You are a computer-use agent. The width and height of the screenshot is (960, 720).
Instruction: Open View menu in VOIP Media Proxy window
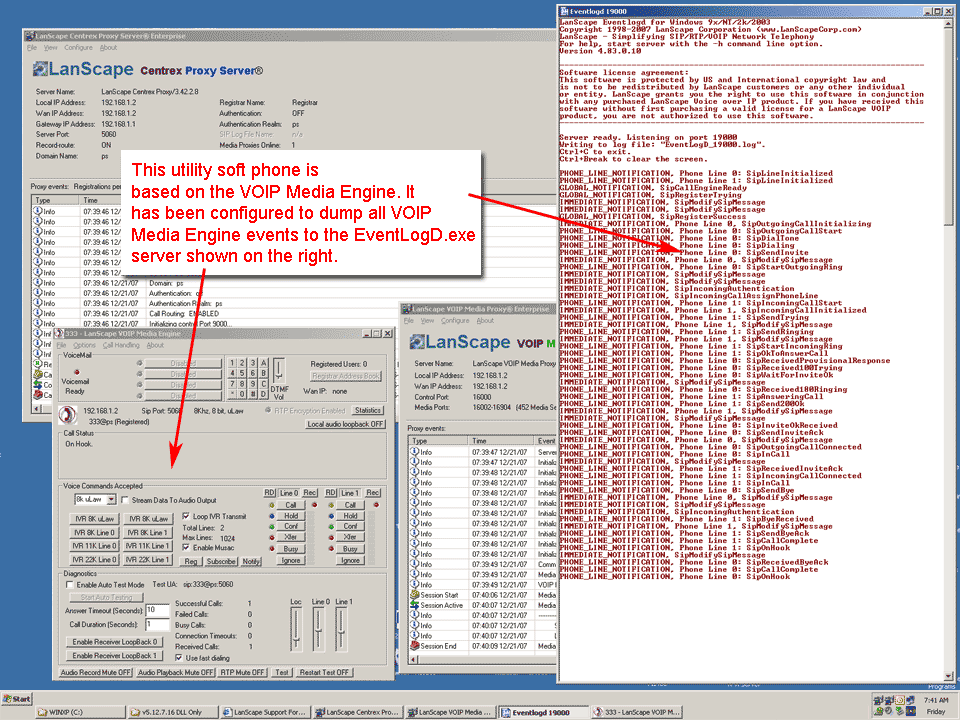(427, 320)
